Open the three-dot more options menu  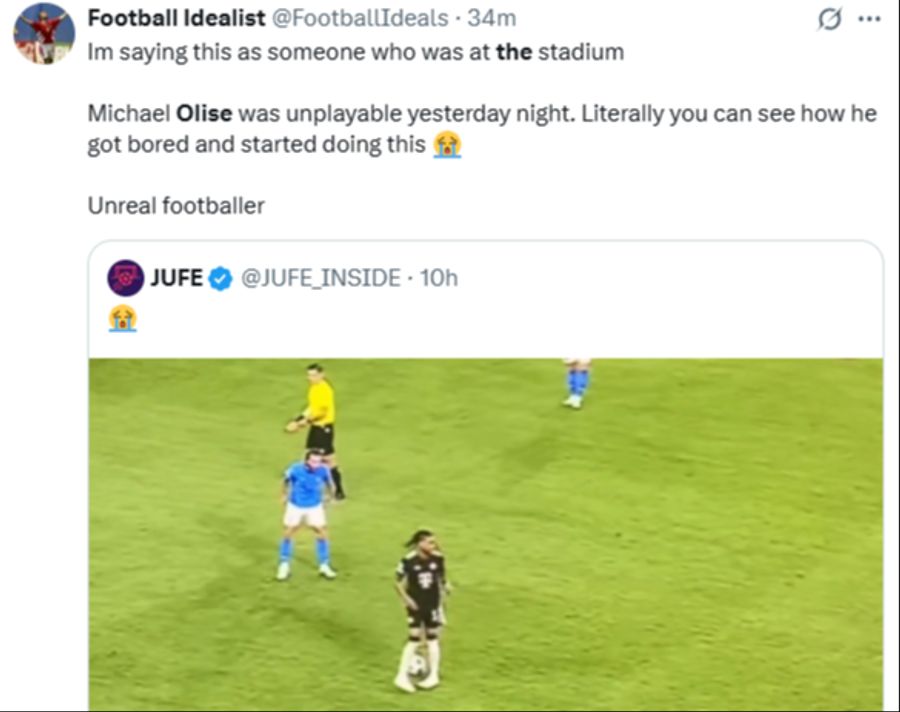[x=869, y=20]
